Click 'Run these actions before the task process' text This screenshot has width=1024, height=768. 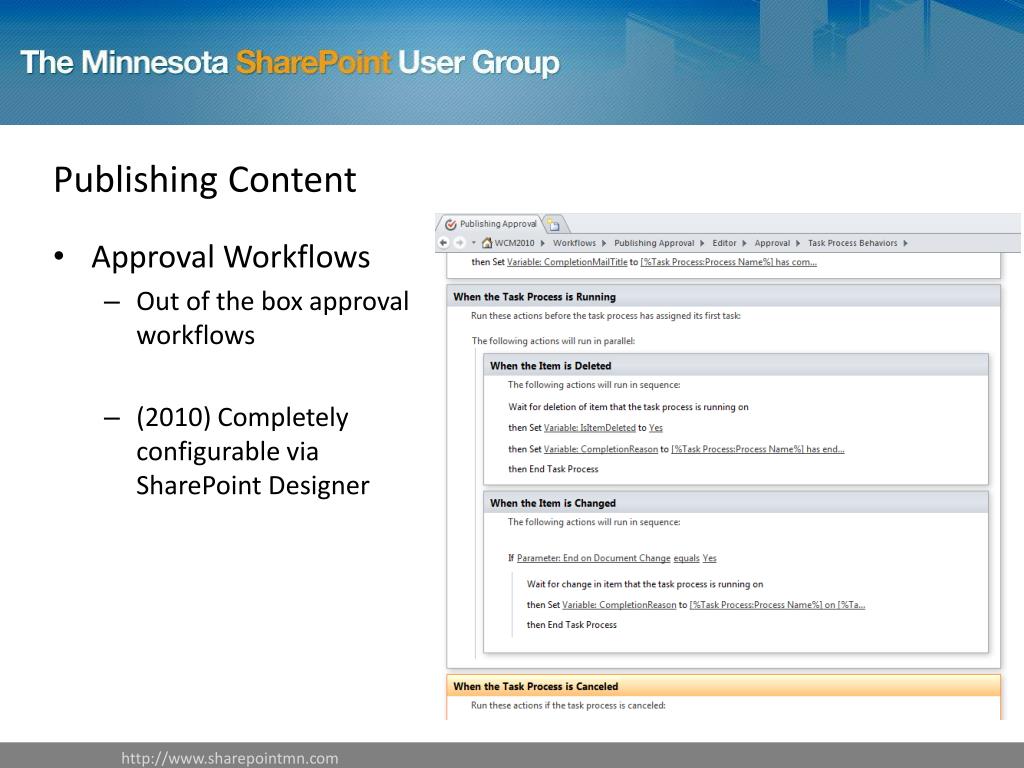point(605,316)
